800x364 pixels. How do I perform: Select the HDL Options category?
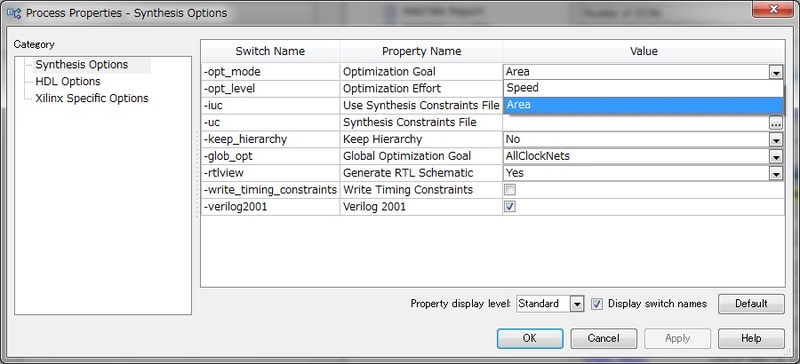(68, 82)
